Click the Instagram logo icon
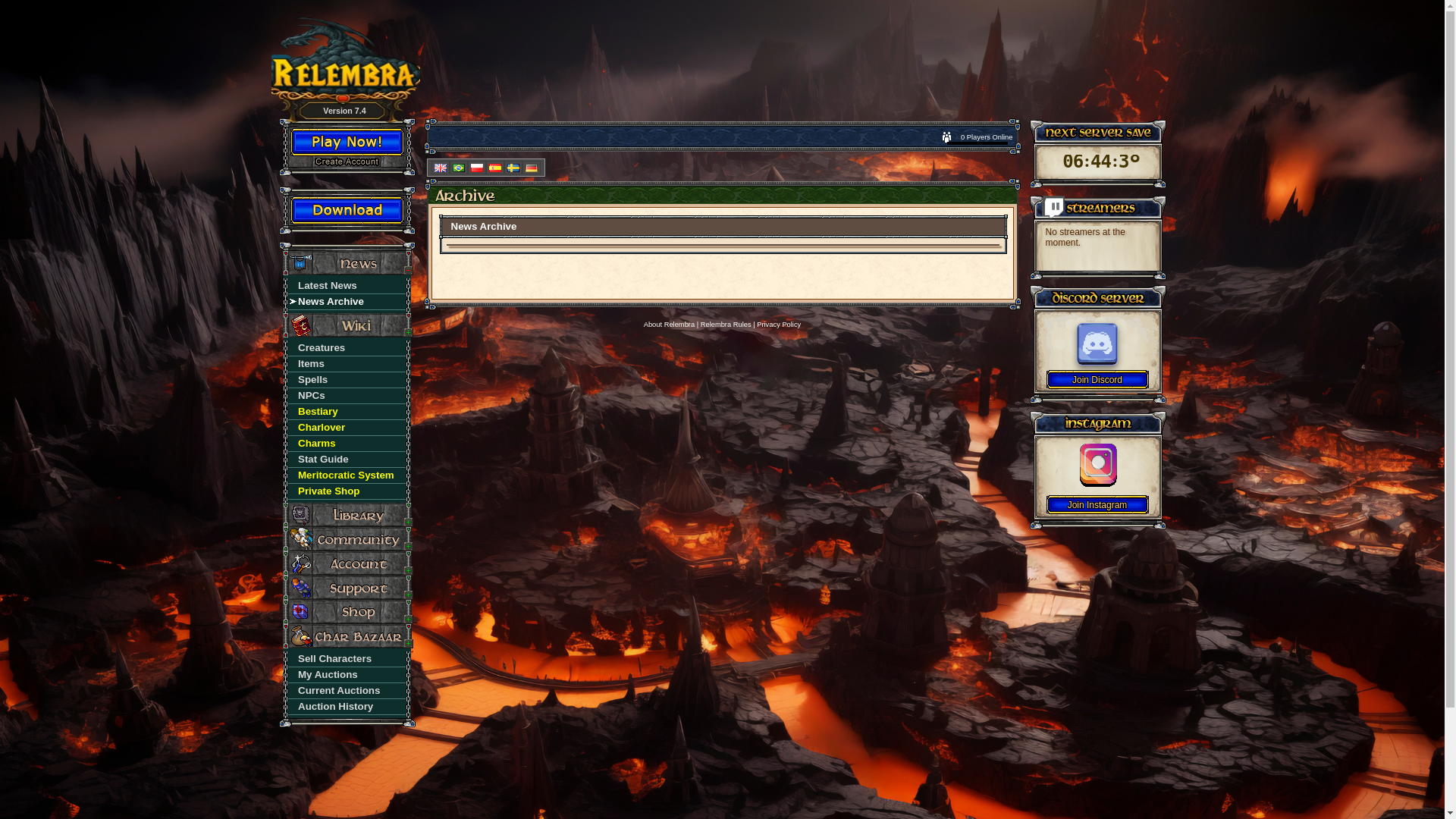The width and height of the screenshot is (1456, 819). [x=1098, y=465]
